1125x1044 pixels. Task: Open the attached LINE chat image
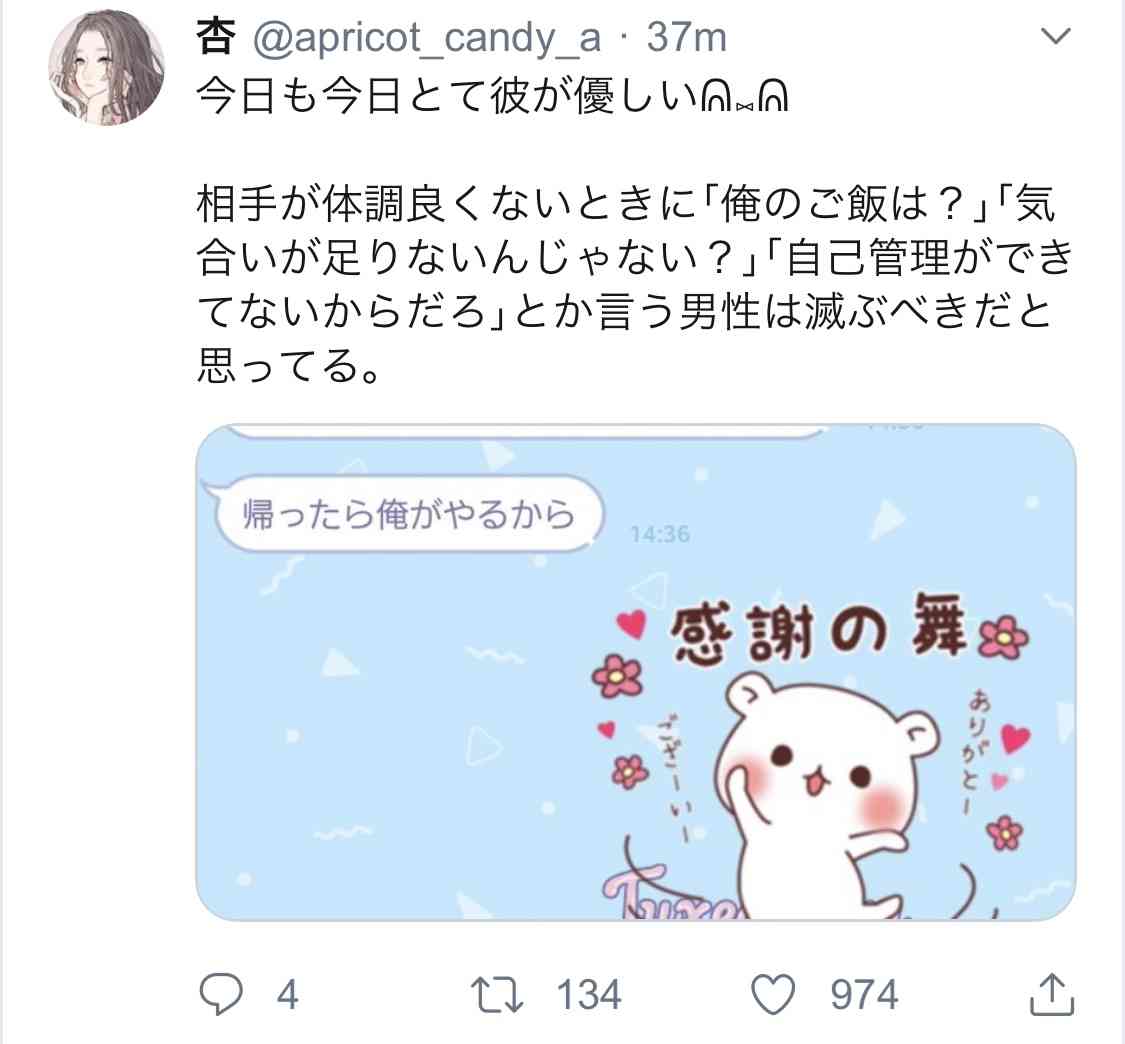pos(636,672)
